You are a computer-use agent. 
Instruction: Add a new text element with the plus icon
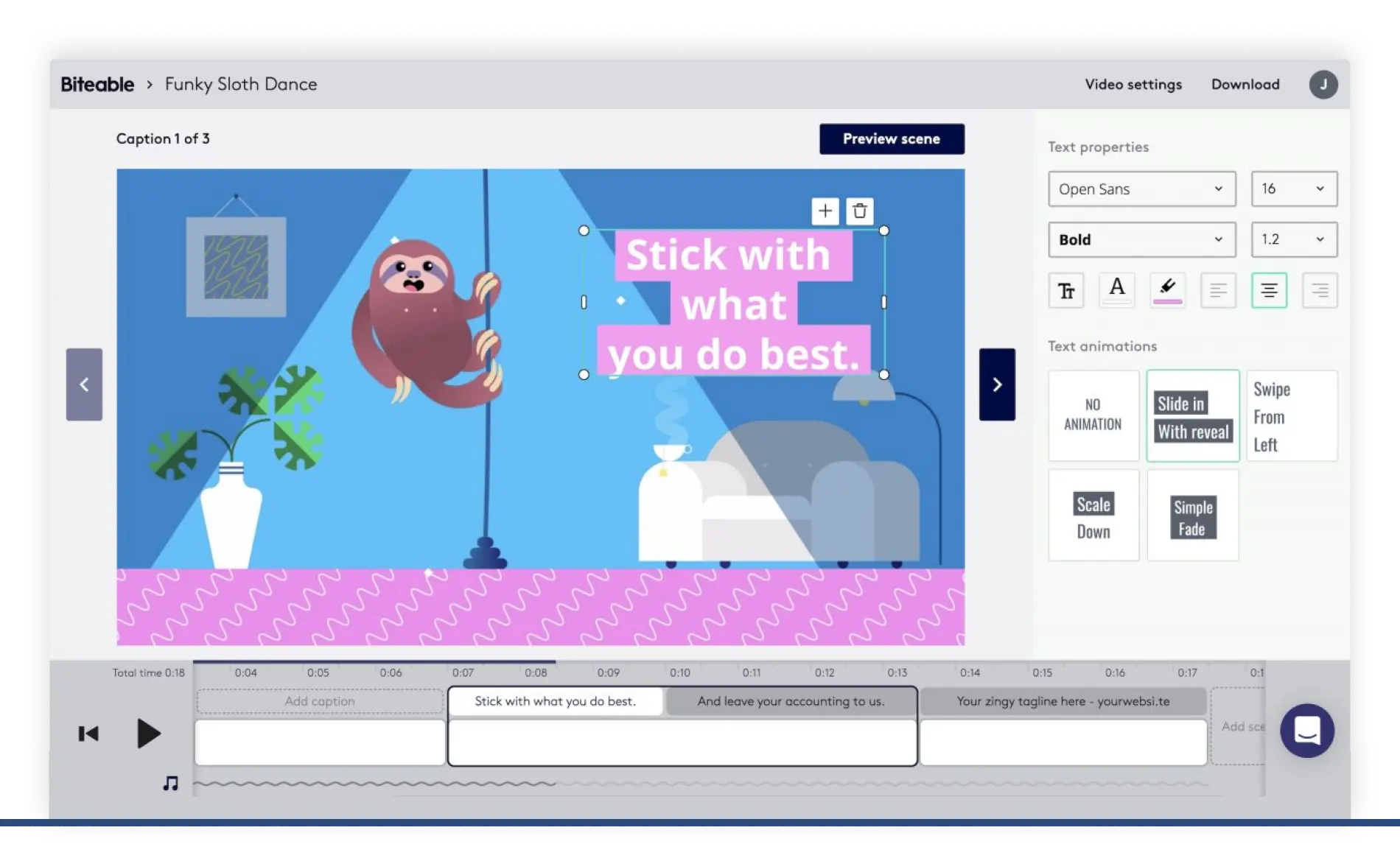[x=825, y=211]
